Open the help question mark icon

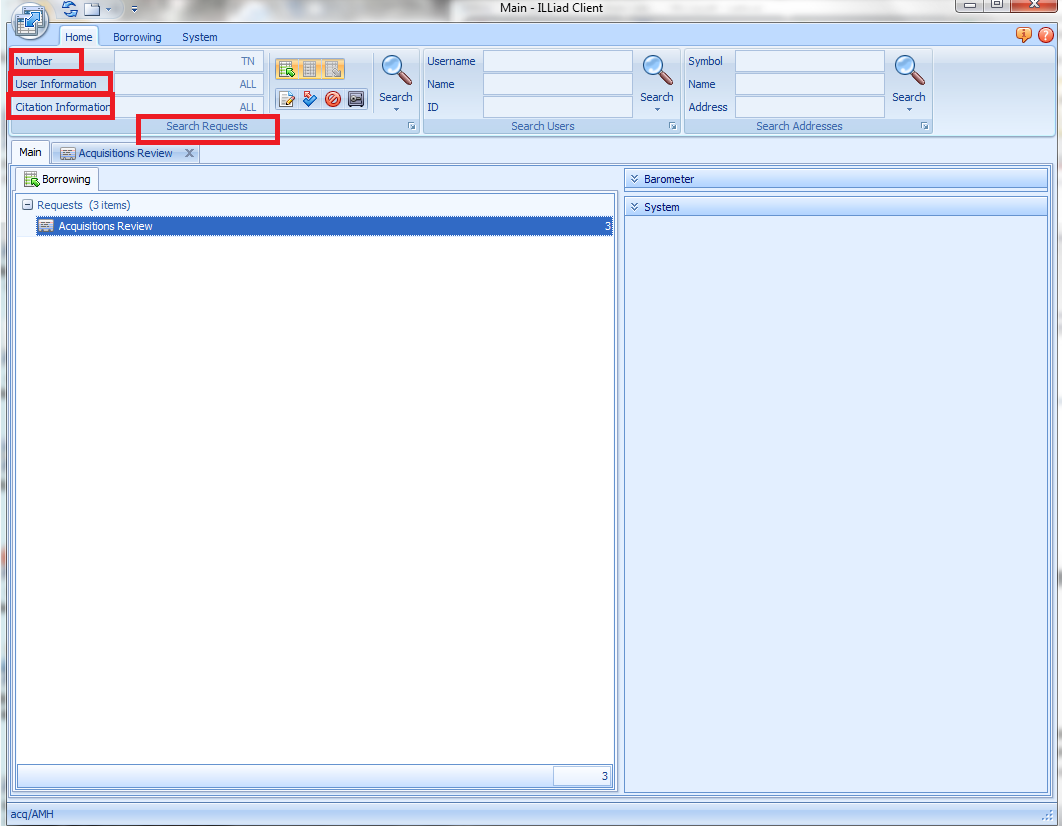[1046, 35]
